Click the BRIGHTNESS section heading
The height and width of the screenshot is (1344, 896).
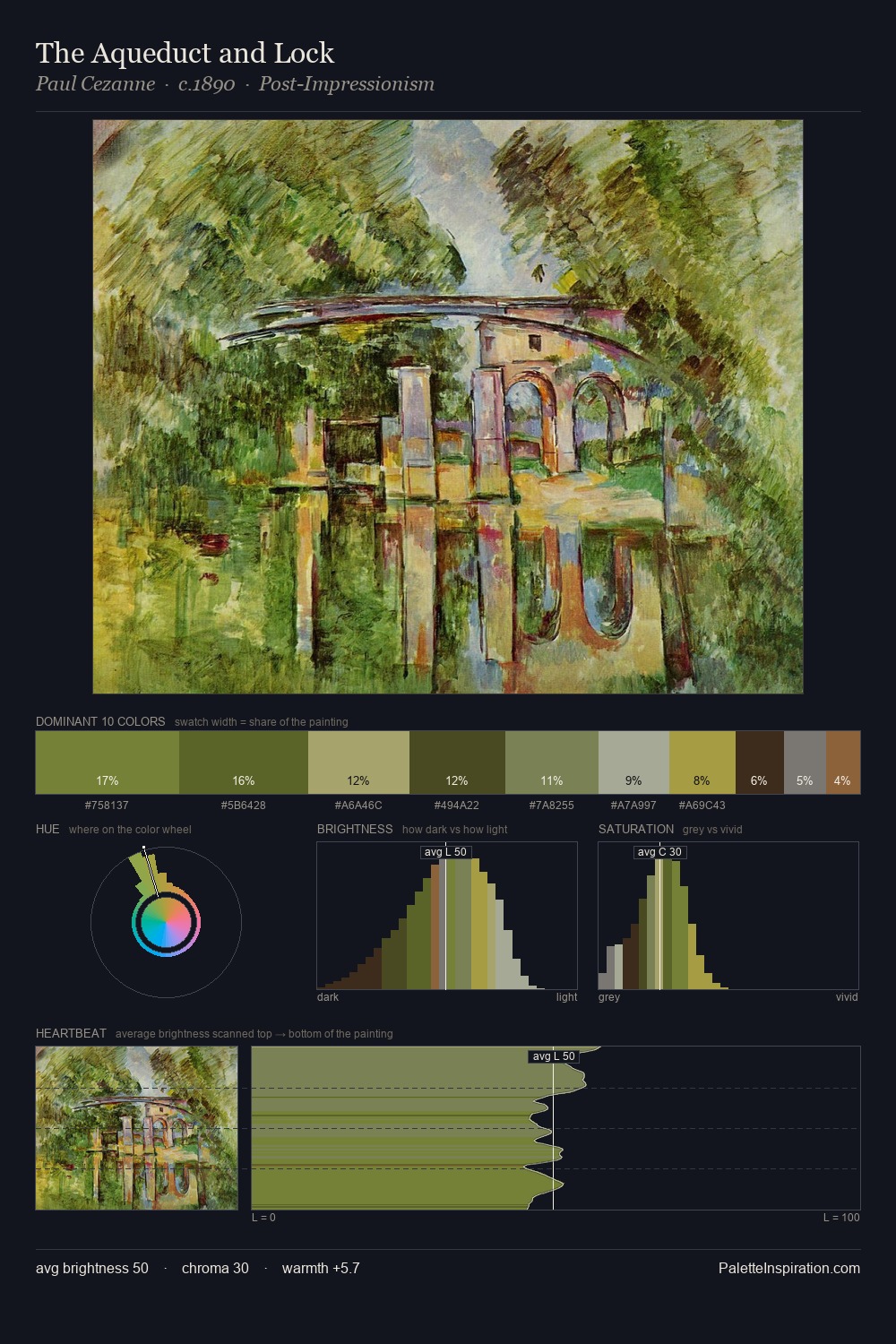(x=355, y=829)
